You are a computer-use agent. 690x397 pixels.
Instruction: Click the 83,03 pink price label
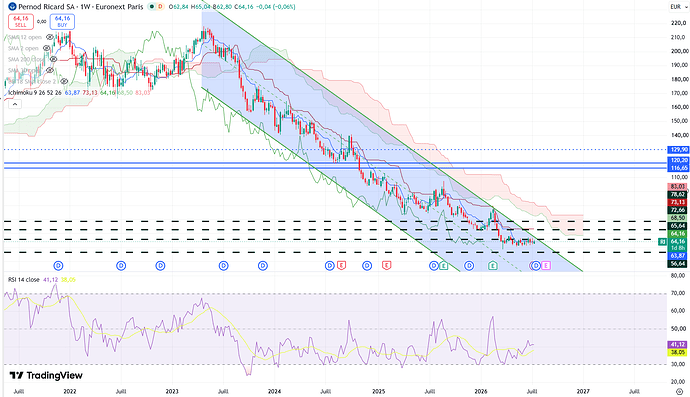[x=678, y=187]
